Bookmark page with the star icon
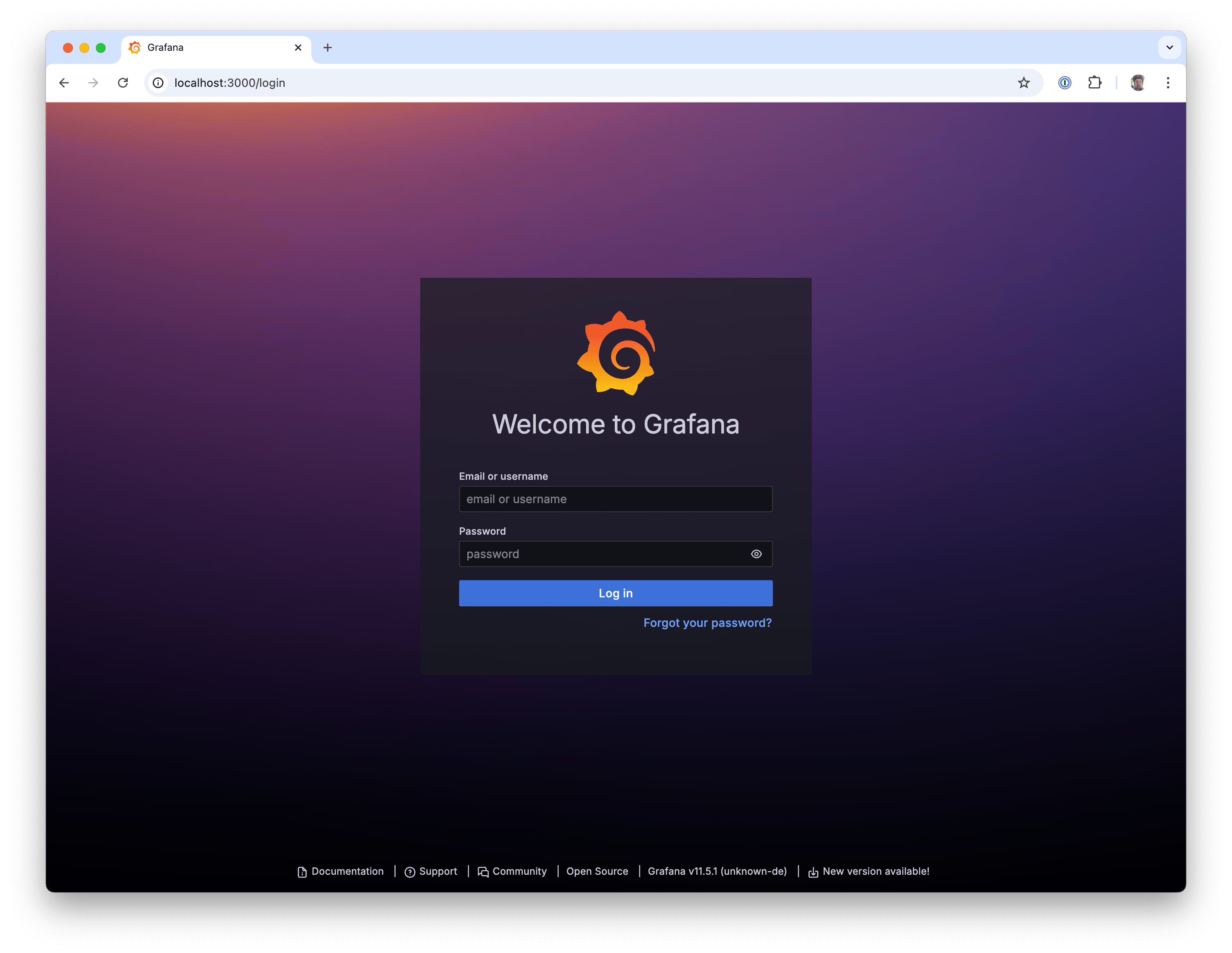Image resolution: width=1232 pixels, height=953 pixels. pos(1023,83)
